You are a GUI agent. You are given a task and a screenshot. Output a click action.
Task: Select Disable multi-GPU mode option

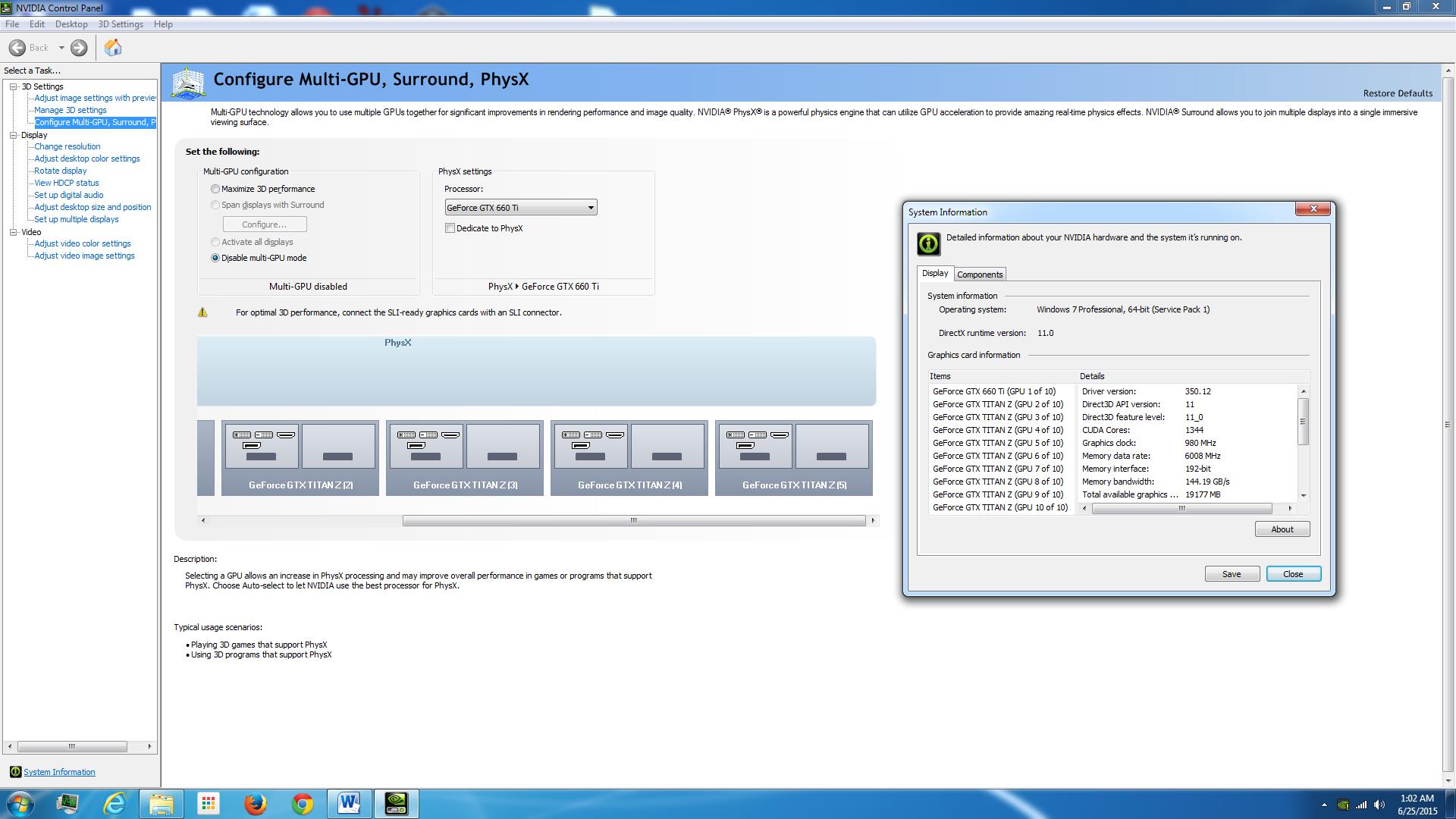pyautogui.click(x=215, y=258)
